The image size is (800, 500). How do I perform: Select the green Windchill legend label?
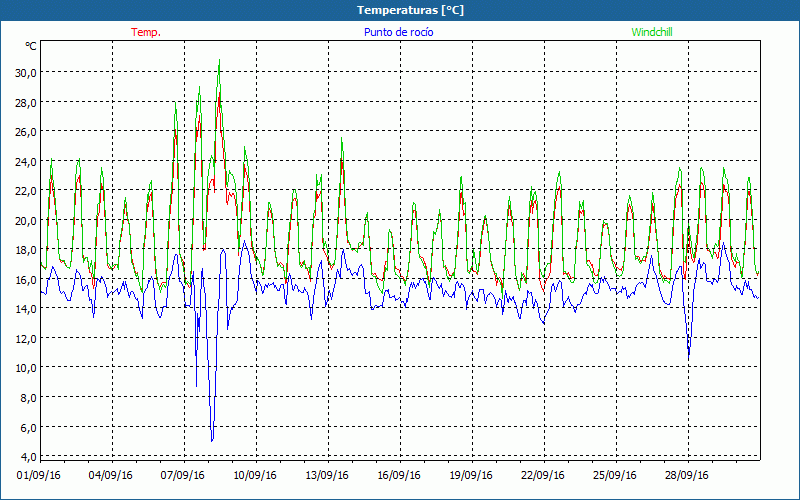[x=652, y=32]
